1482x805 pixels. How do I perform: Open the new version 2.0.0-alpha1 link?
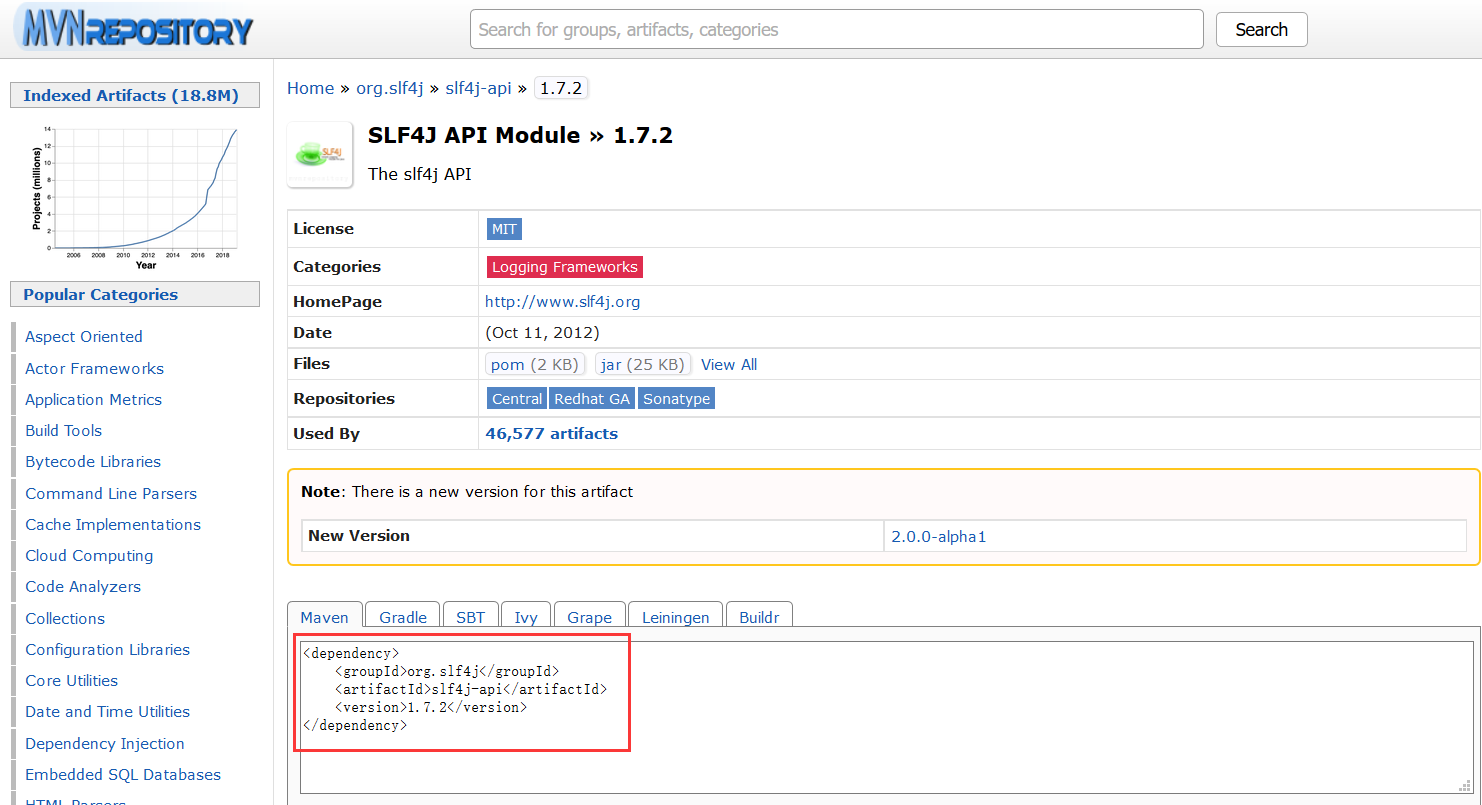938,536
